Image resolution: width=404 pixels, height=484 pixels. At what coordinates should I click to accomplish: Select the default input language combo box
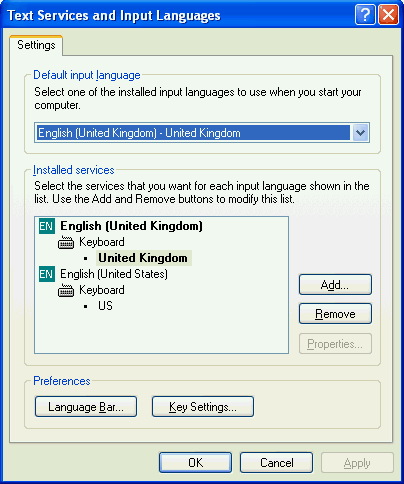pyautogui.click(x=202, y=133)
